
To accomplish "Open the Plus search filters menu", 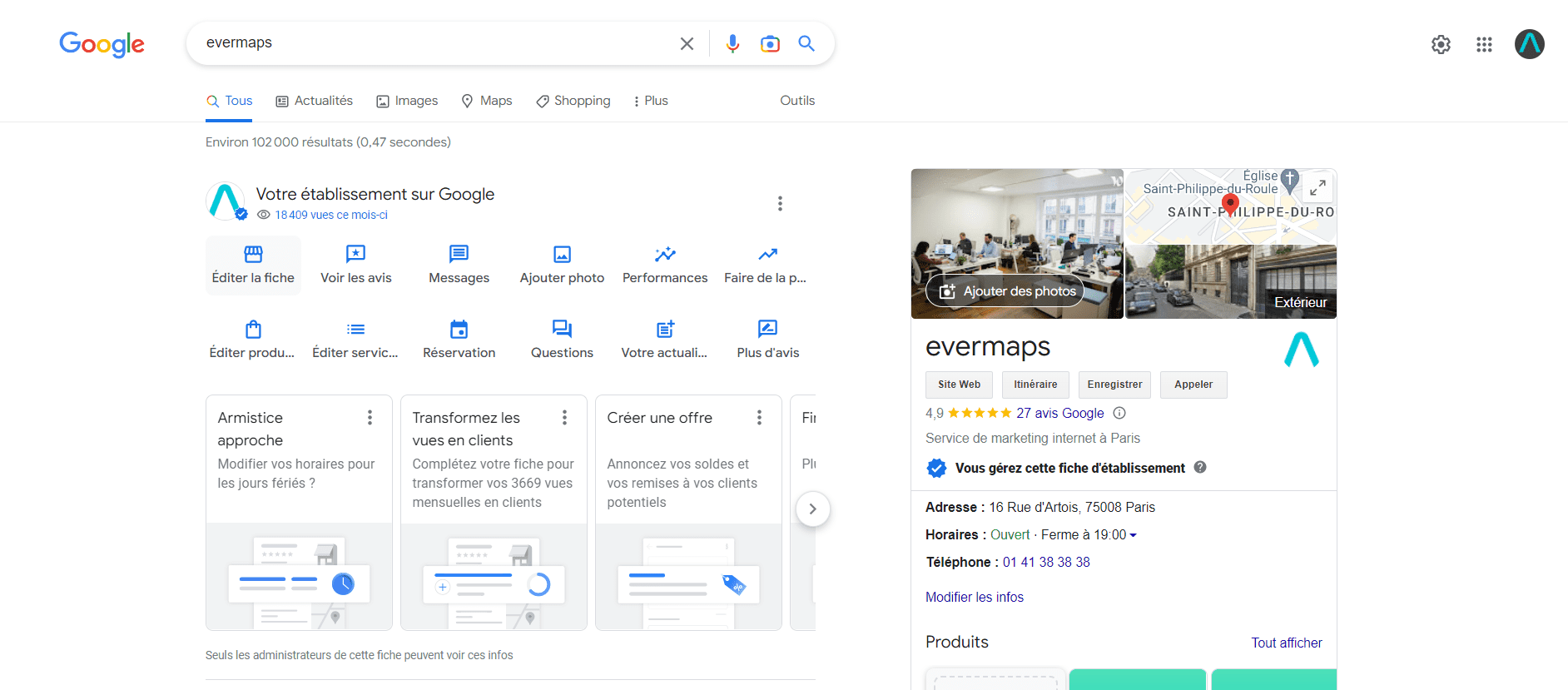I will pyautogui.click(x=650, y=101).
